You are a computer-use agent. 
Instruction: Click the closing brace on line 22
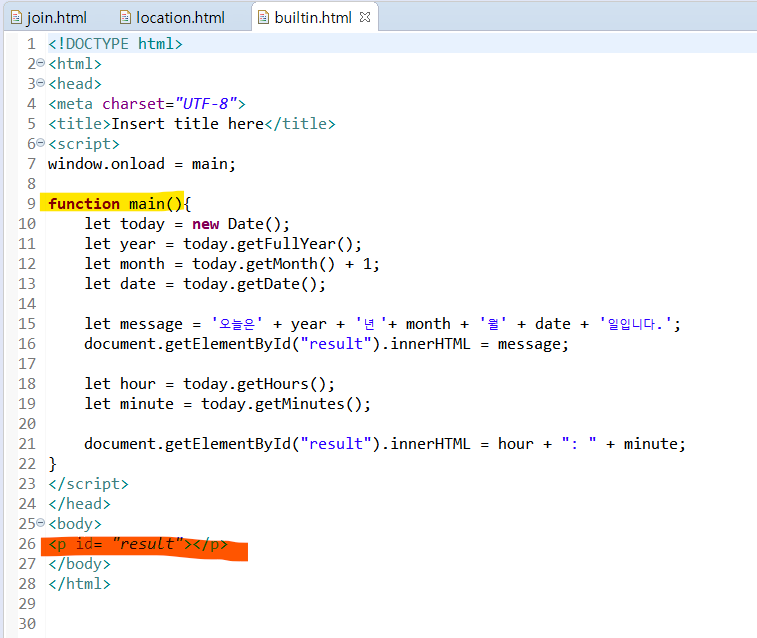53,464
